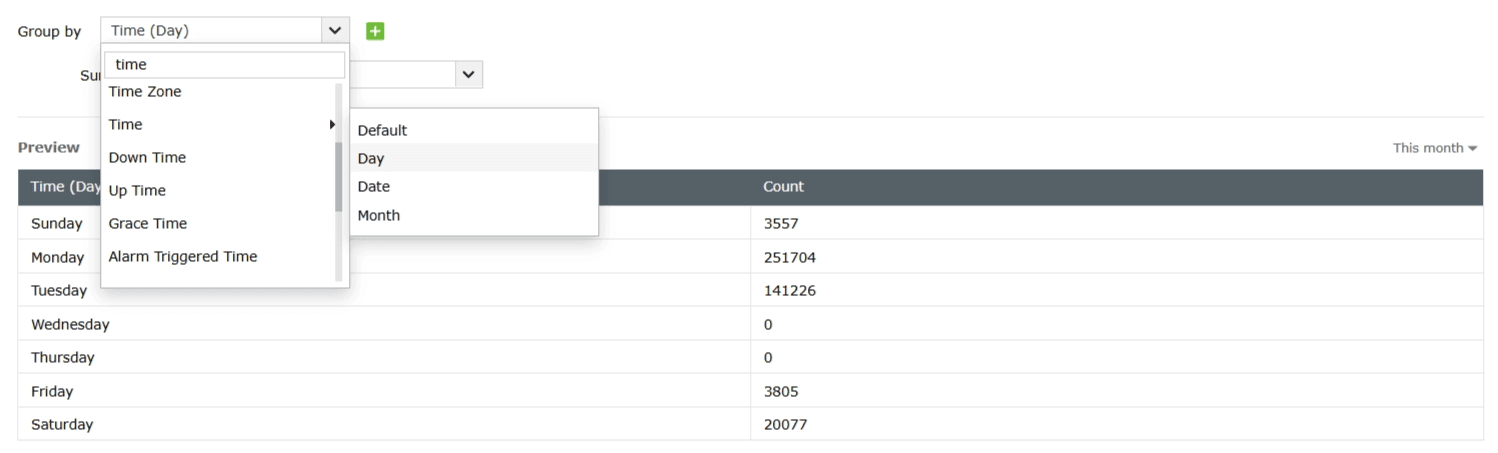The image size is (1498, 453).
Task: Select Date from the Time submenu
Action: [374, 187]
